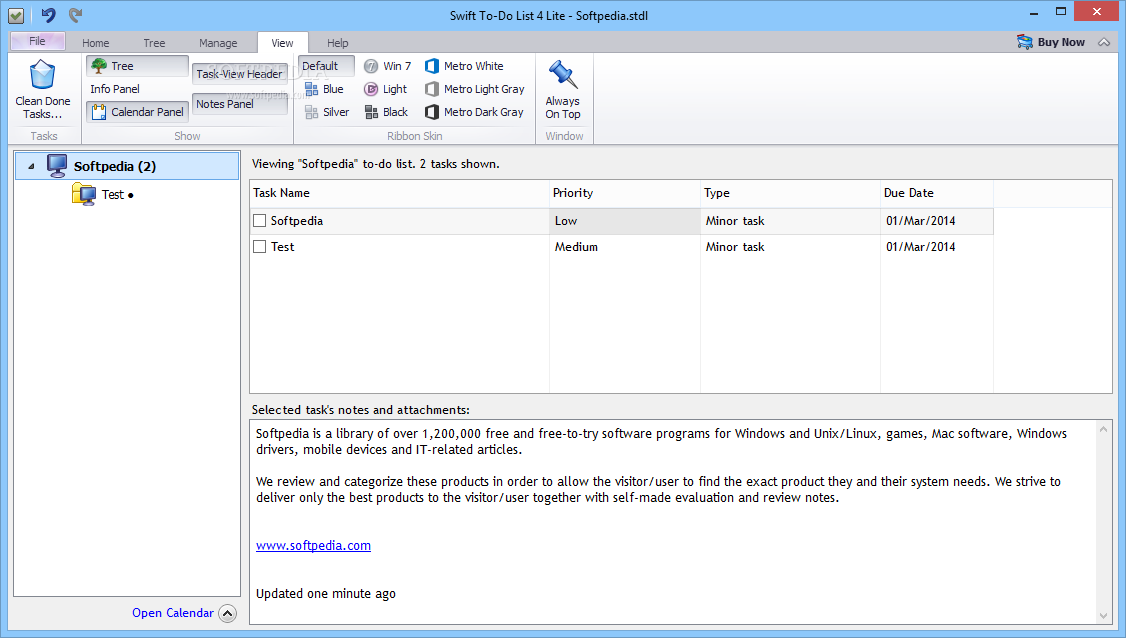
Task: Toggle the Task-View Header option
Action: [x=239, y=74]
